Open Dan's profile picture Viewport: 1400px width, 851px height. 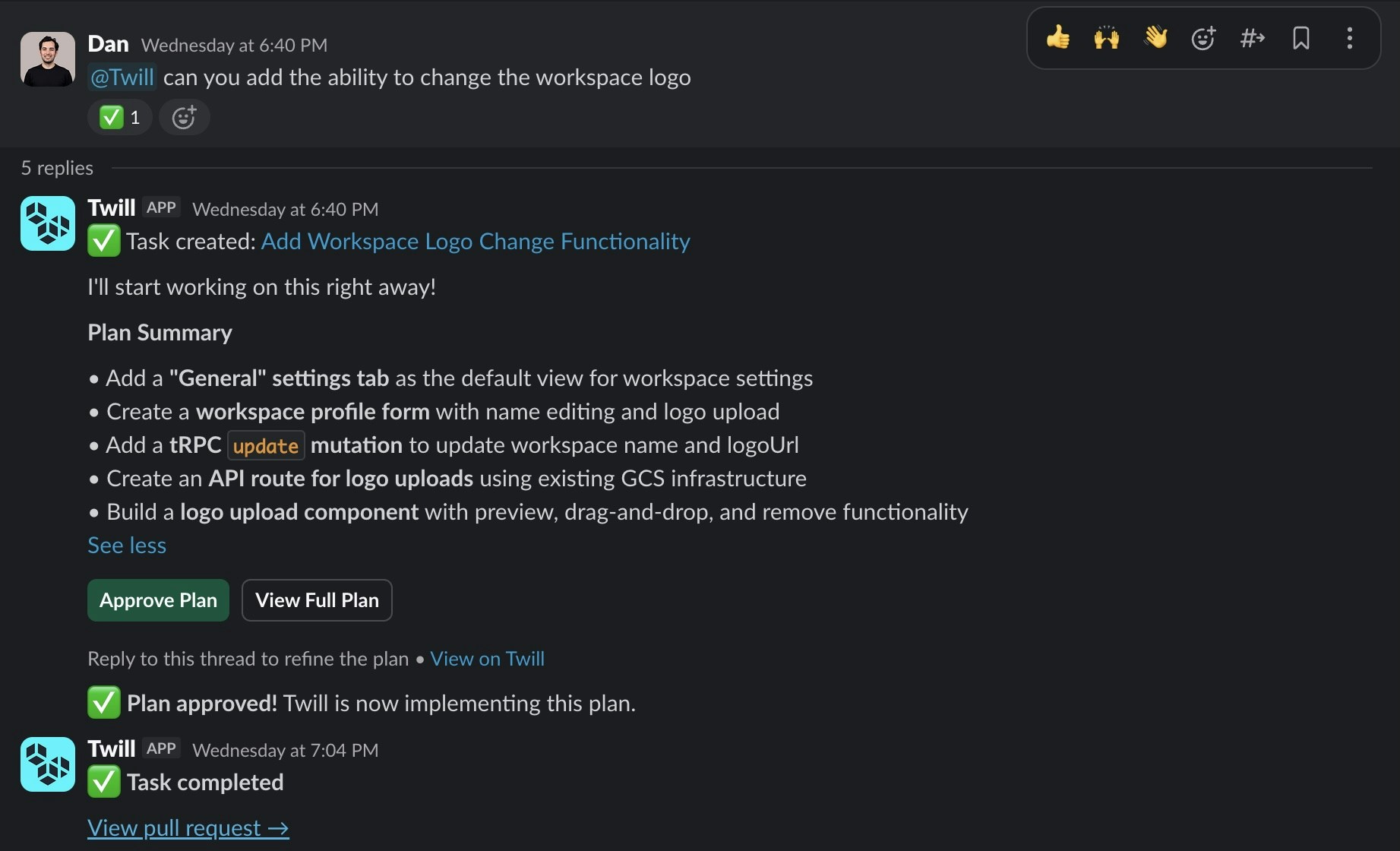click(46, 59)
